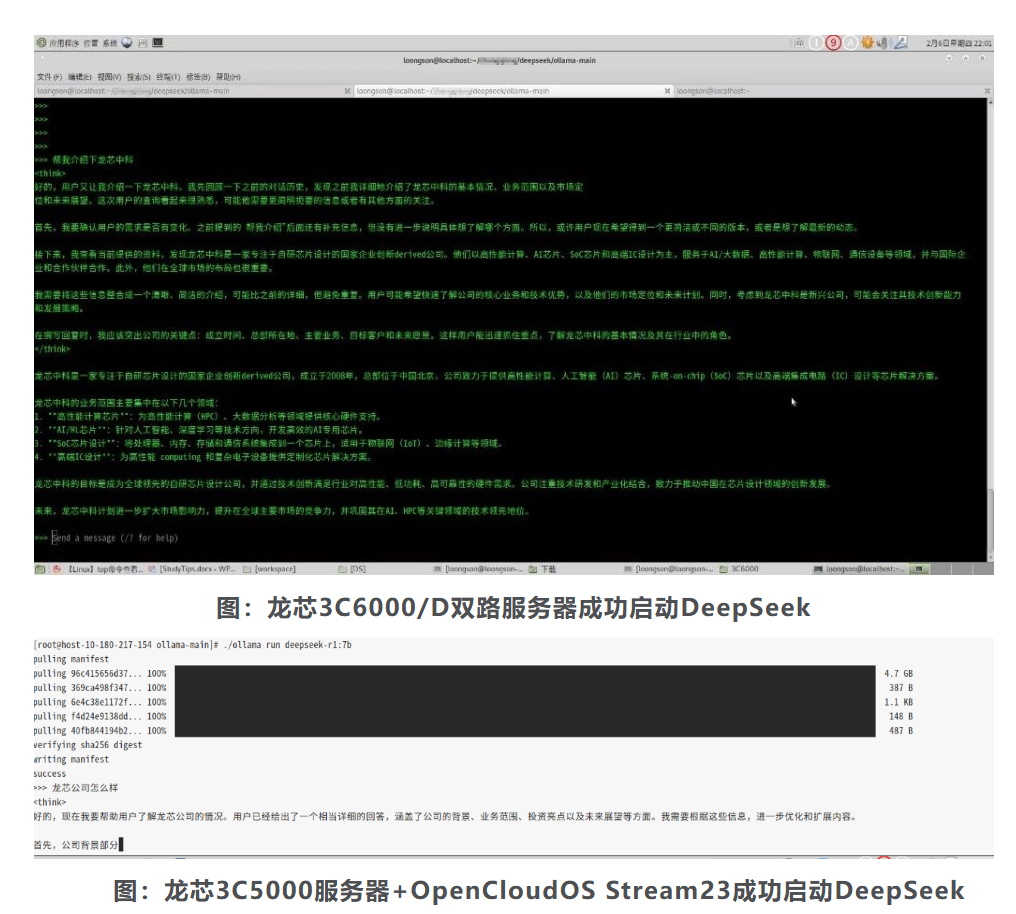Open the 文件(F) terminal menu
This screenshot has height=914, width=1016.
pyautogui.click(x=49, y=76)
